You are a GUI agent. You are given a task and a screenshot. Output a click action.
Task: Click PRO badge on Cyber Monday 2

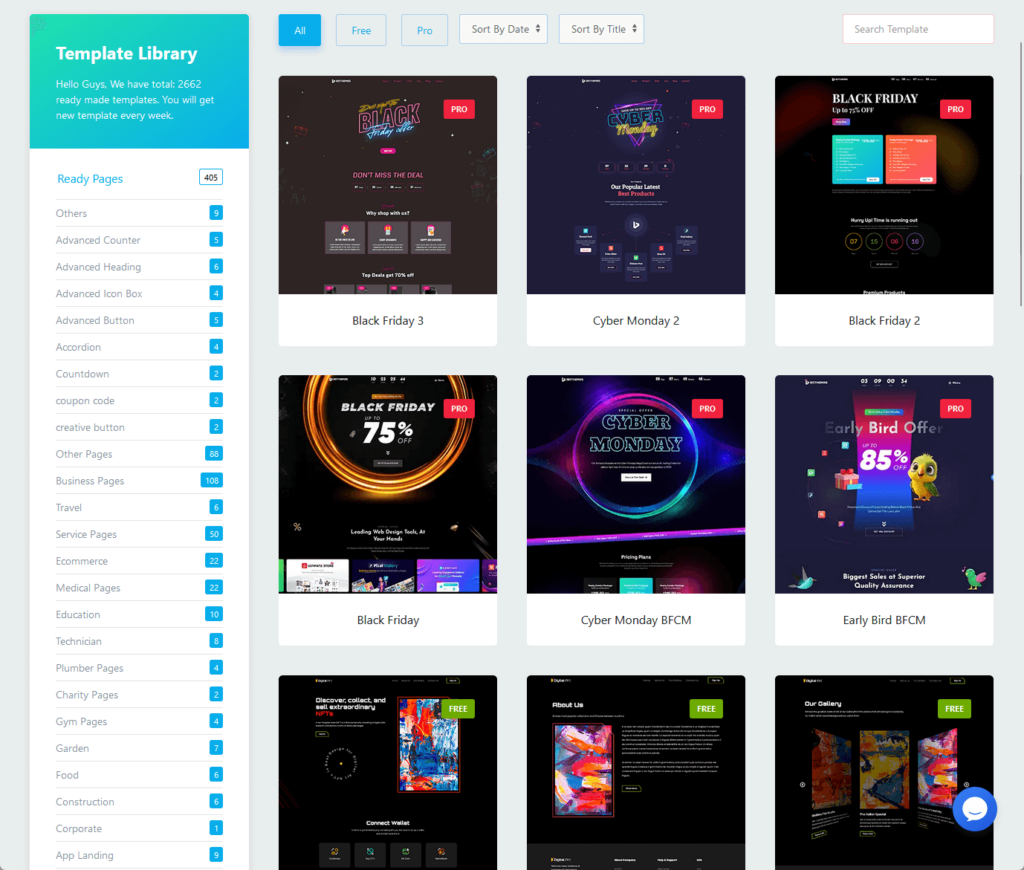pyautogui.click(x=707, y=109)
